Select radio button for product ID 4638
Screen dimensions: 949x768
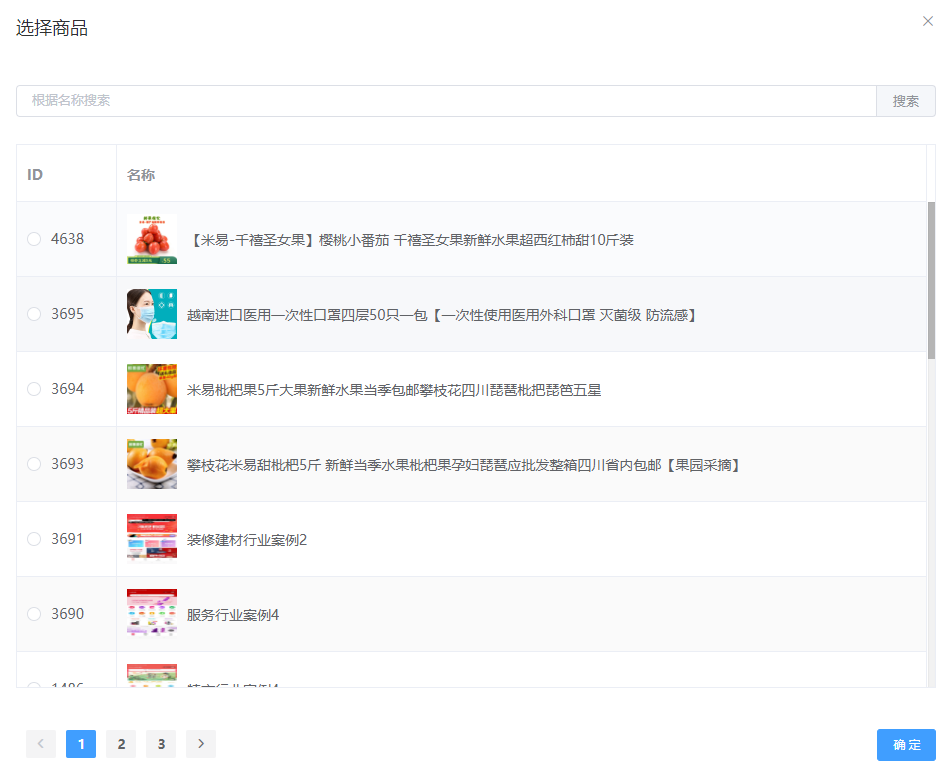[x=34, y=239]
